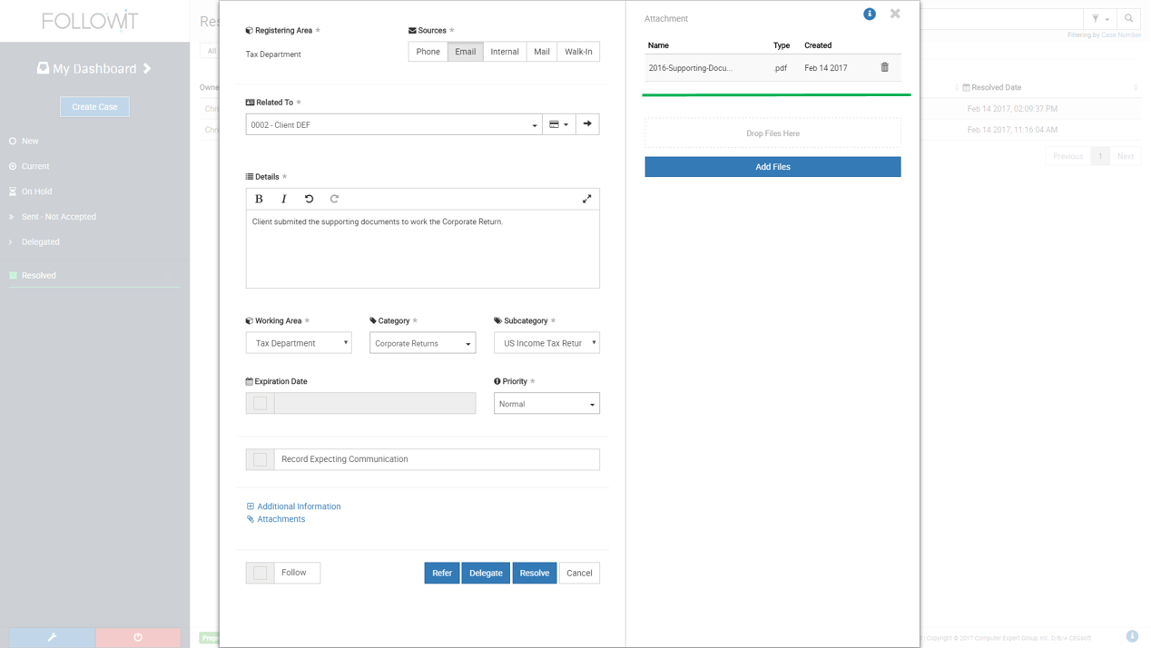The width and height of the screenshot is (1151, 648).
Task: Select the Phone source tab
Action: (x=428, y=52)
